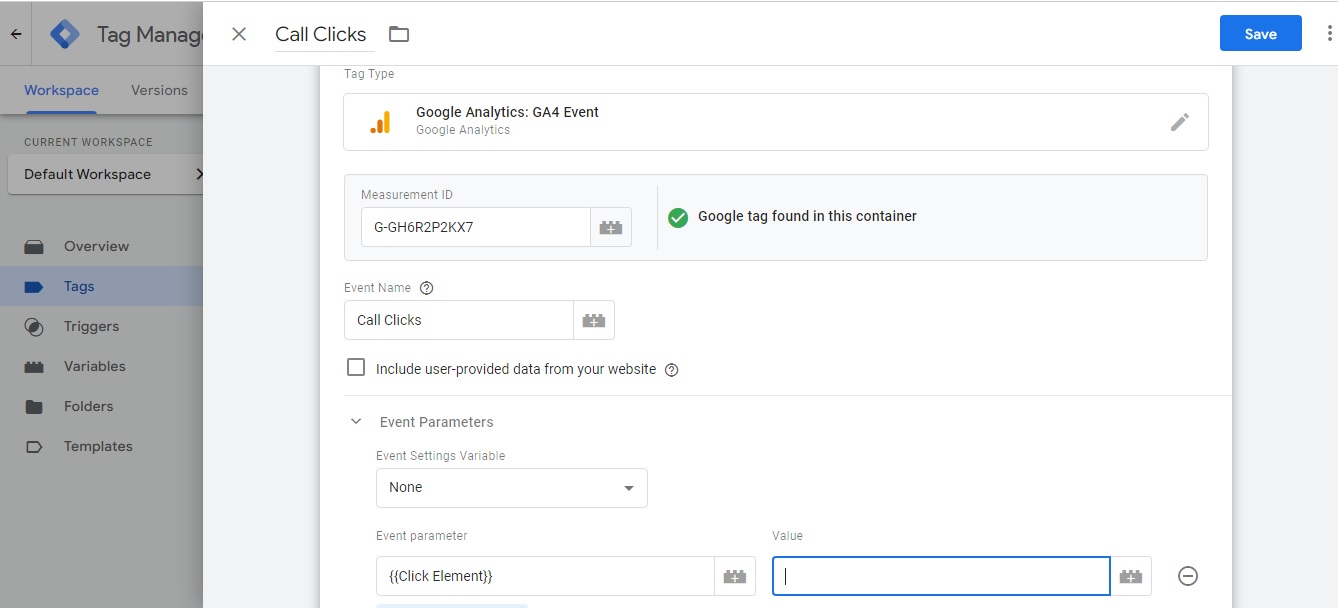Switch to the Versions tab
This screenshot has height=608, width=1338.
[159, 90]
